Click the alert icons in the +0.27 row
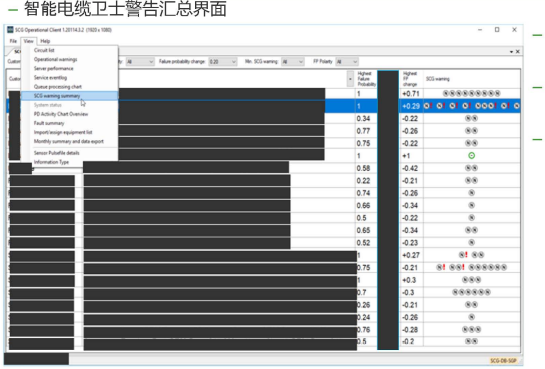 472,255
